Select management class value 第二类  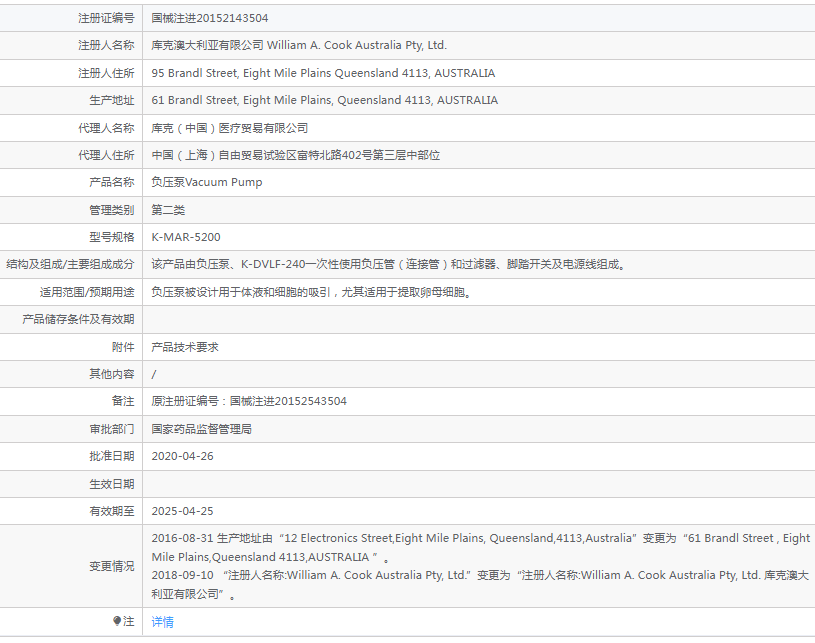coord(168,210)
